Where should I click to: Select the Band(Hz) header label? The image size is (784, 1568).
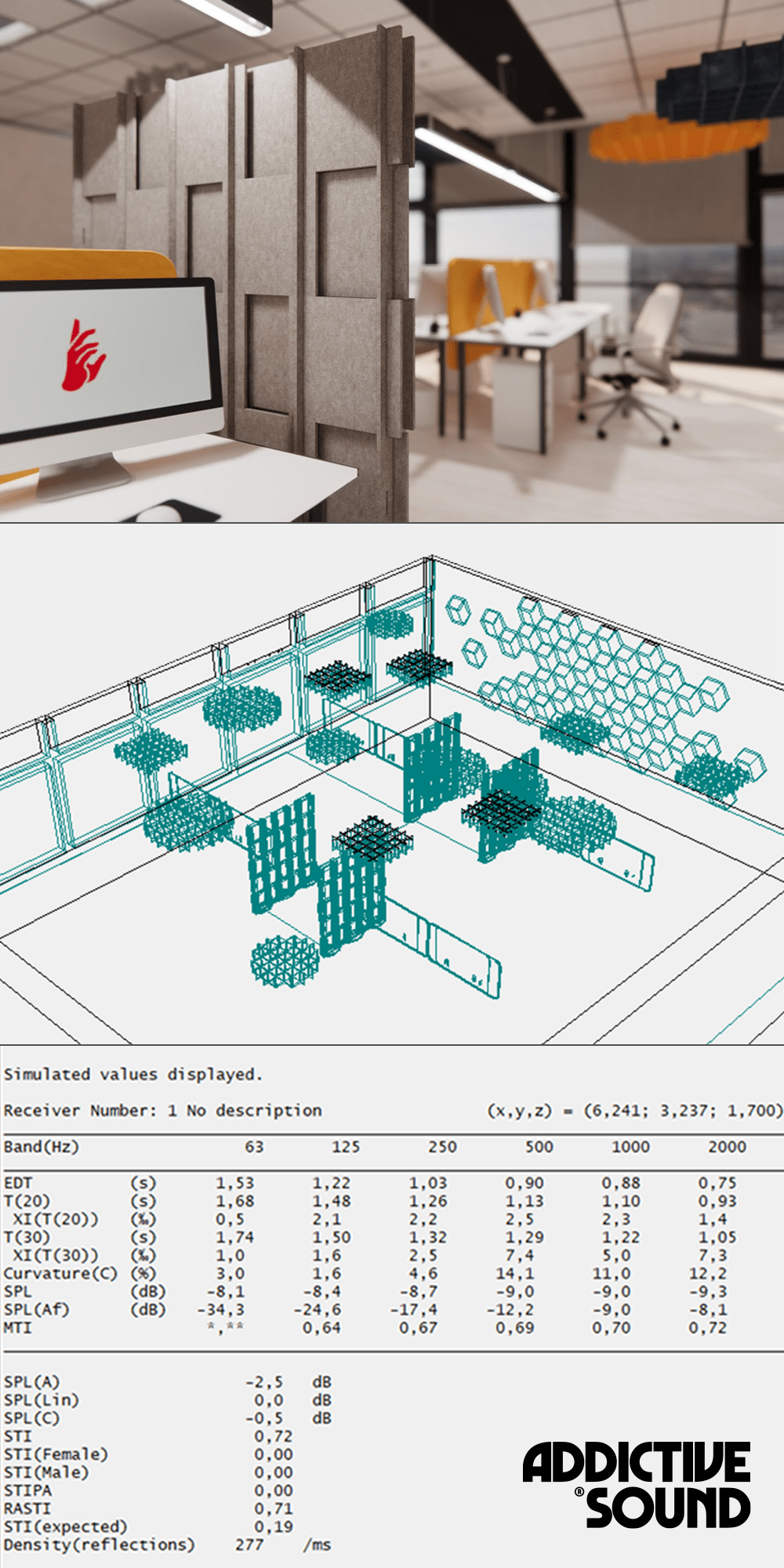pos(41,1146)
